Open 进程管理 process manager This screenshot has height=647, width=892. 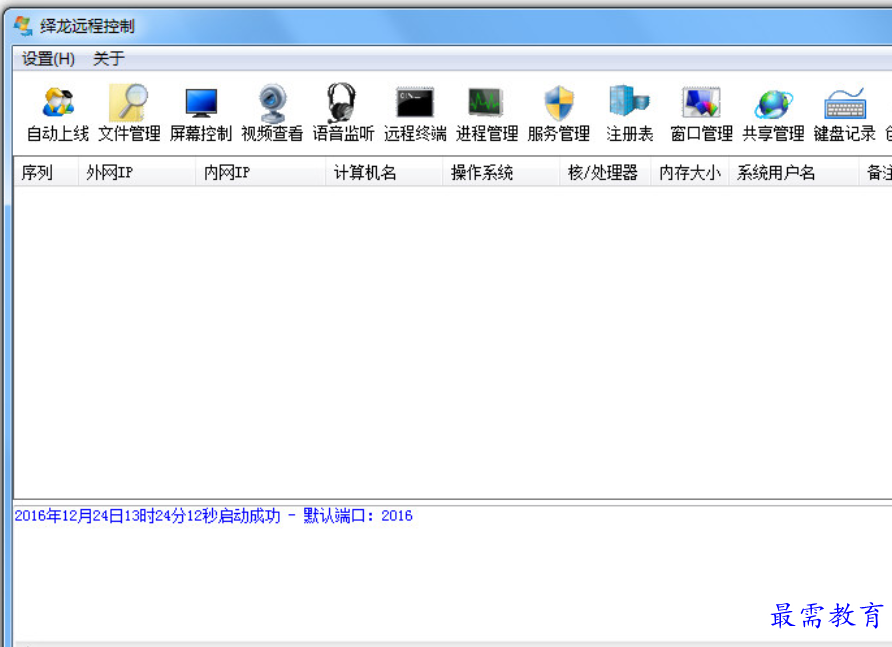click(487, 113)
